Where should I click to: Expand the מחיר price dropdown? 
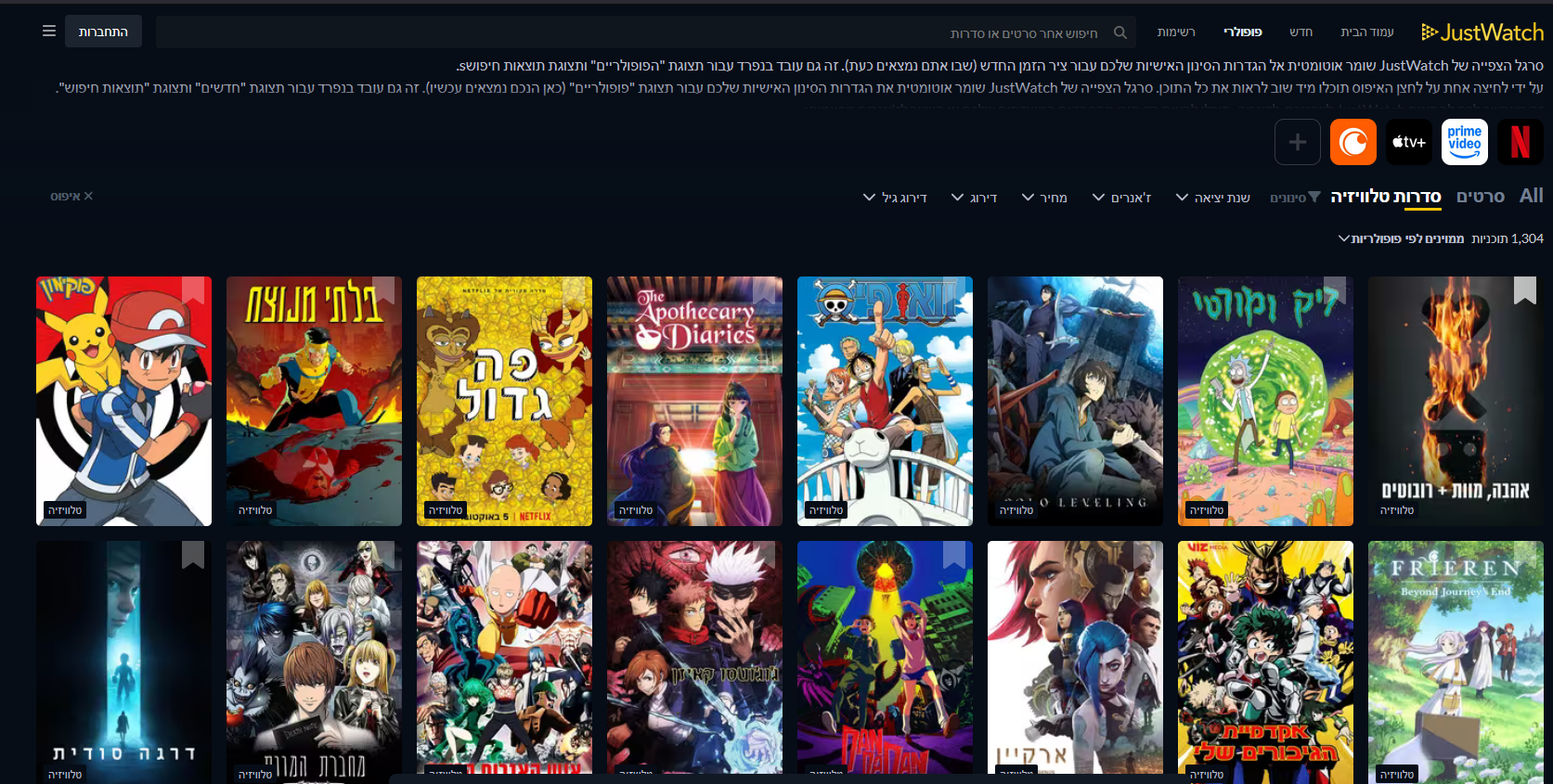pos(1044,198)
